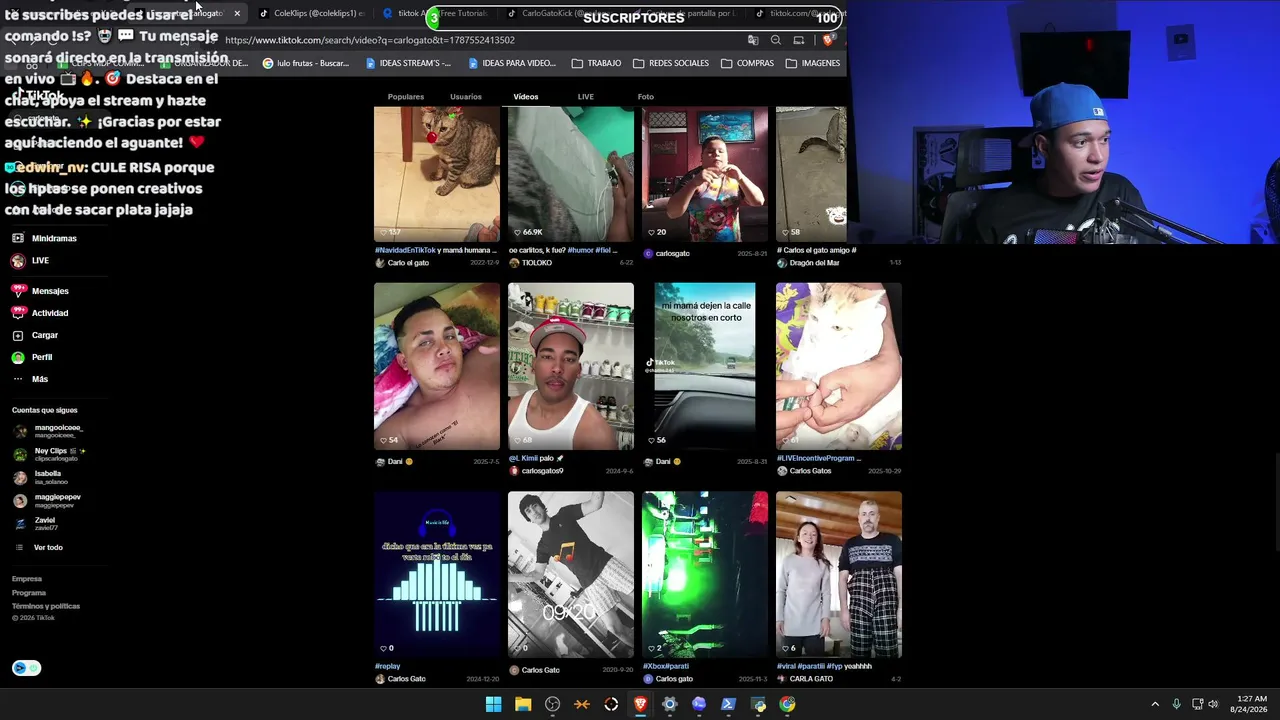Open the TRABAJO bookmarks folder
Viewport: 1280px width, 720px height.
[x=596, y=63]
